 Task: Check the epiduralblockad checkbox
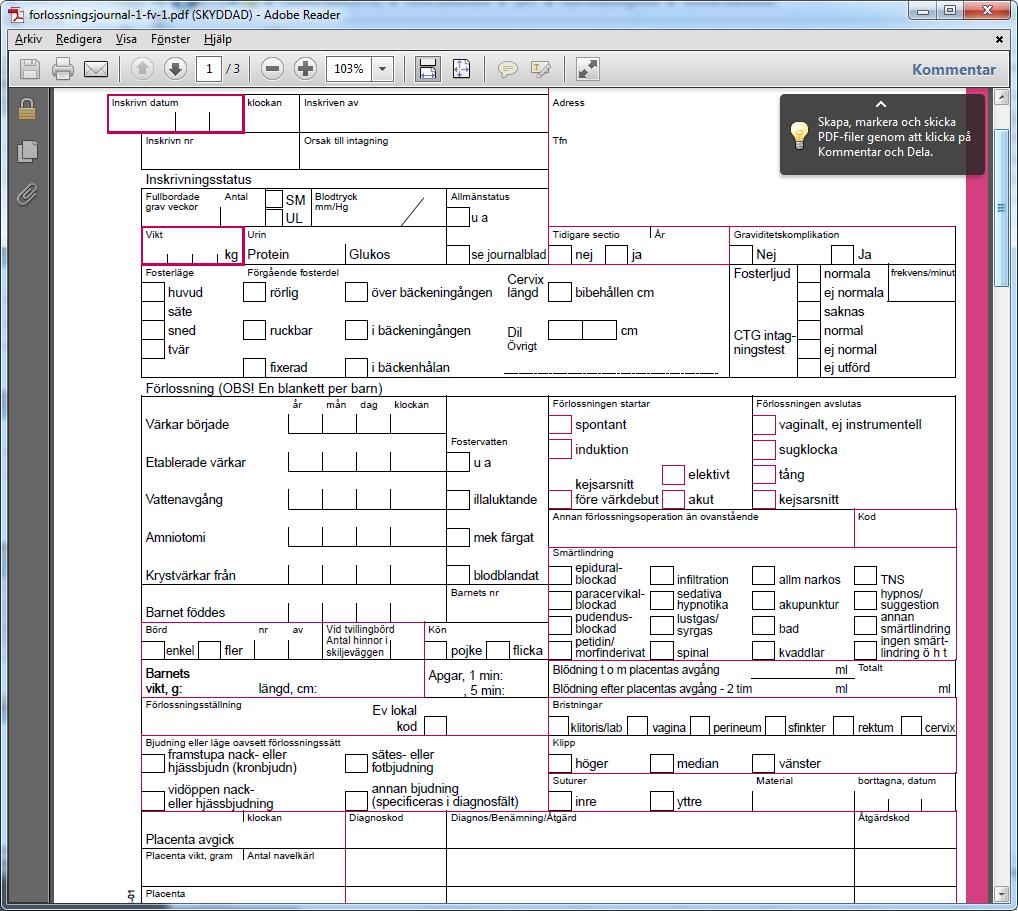(560, 575)
